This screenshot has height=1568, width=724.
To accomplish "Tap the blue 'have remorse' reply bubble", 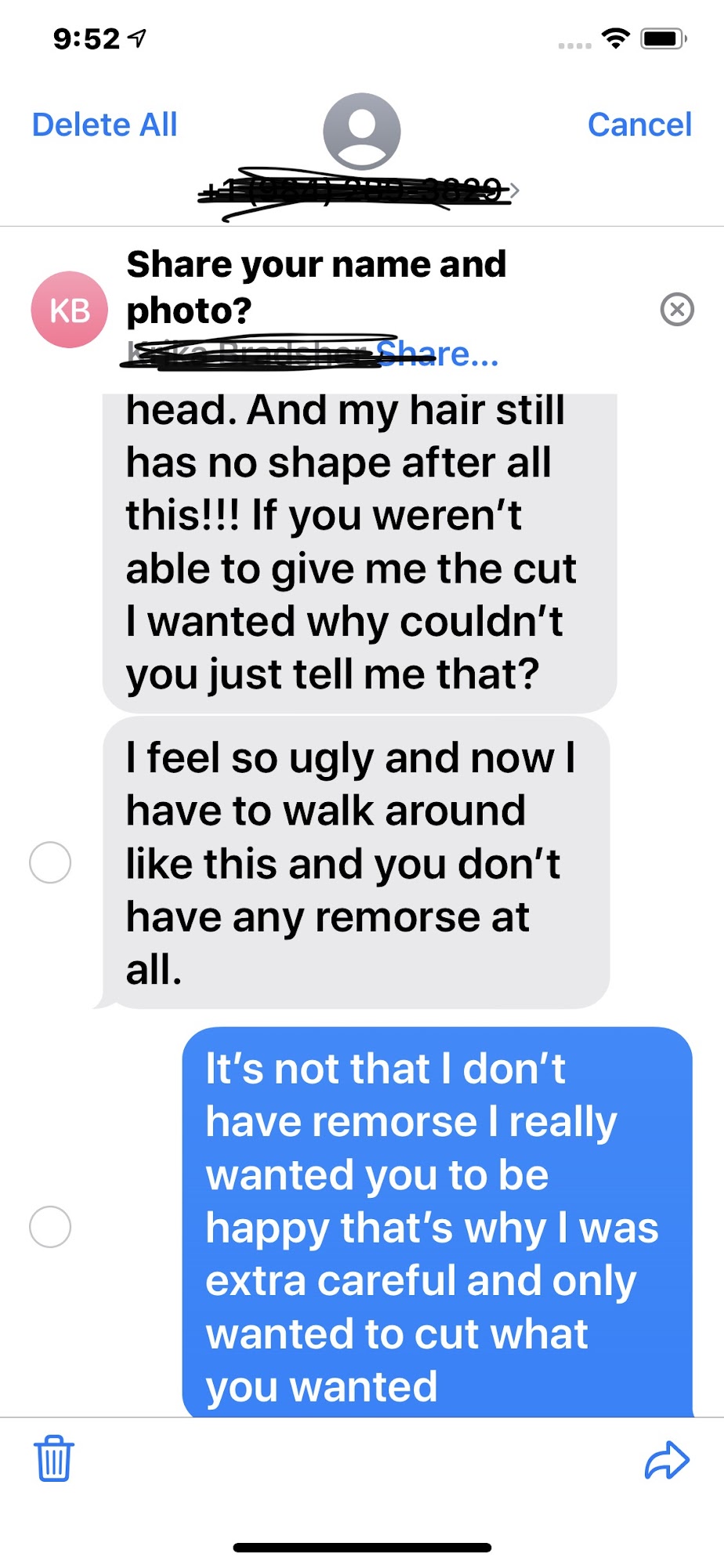I will (437, 1223).
